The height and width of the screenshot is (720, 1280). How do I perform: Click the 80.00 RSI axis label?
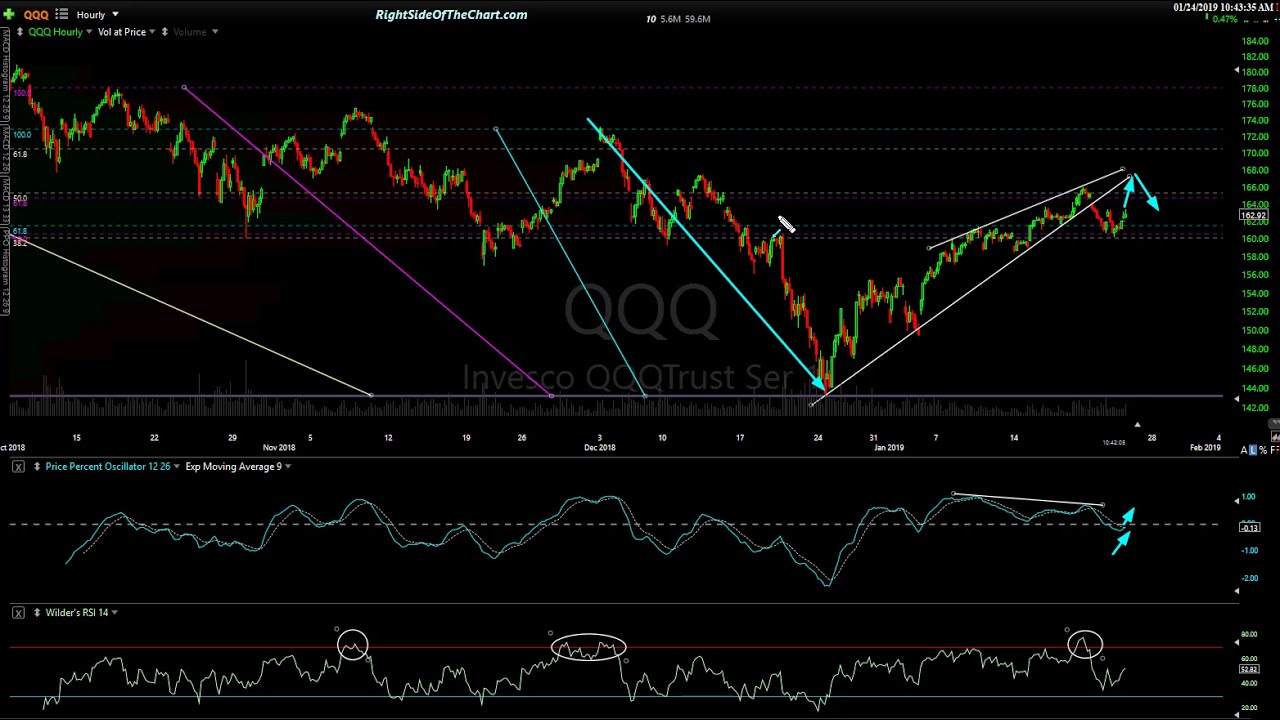pos(1249,635)
